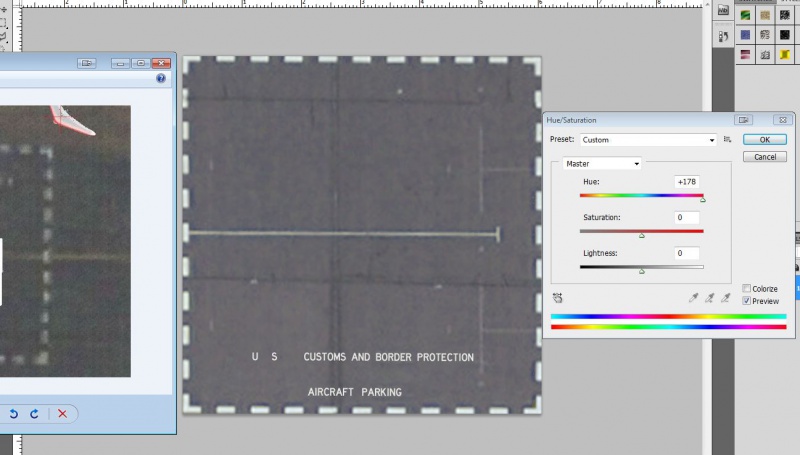Open the Master channel dropdown
The height and width of the screenshot is (455, 800).
click(602, 164)
